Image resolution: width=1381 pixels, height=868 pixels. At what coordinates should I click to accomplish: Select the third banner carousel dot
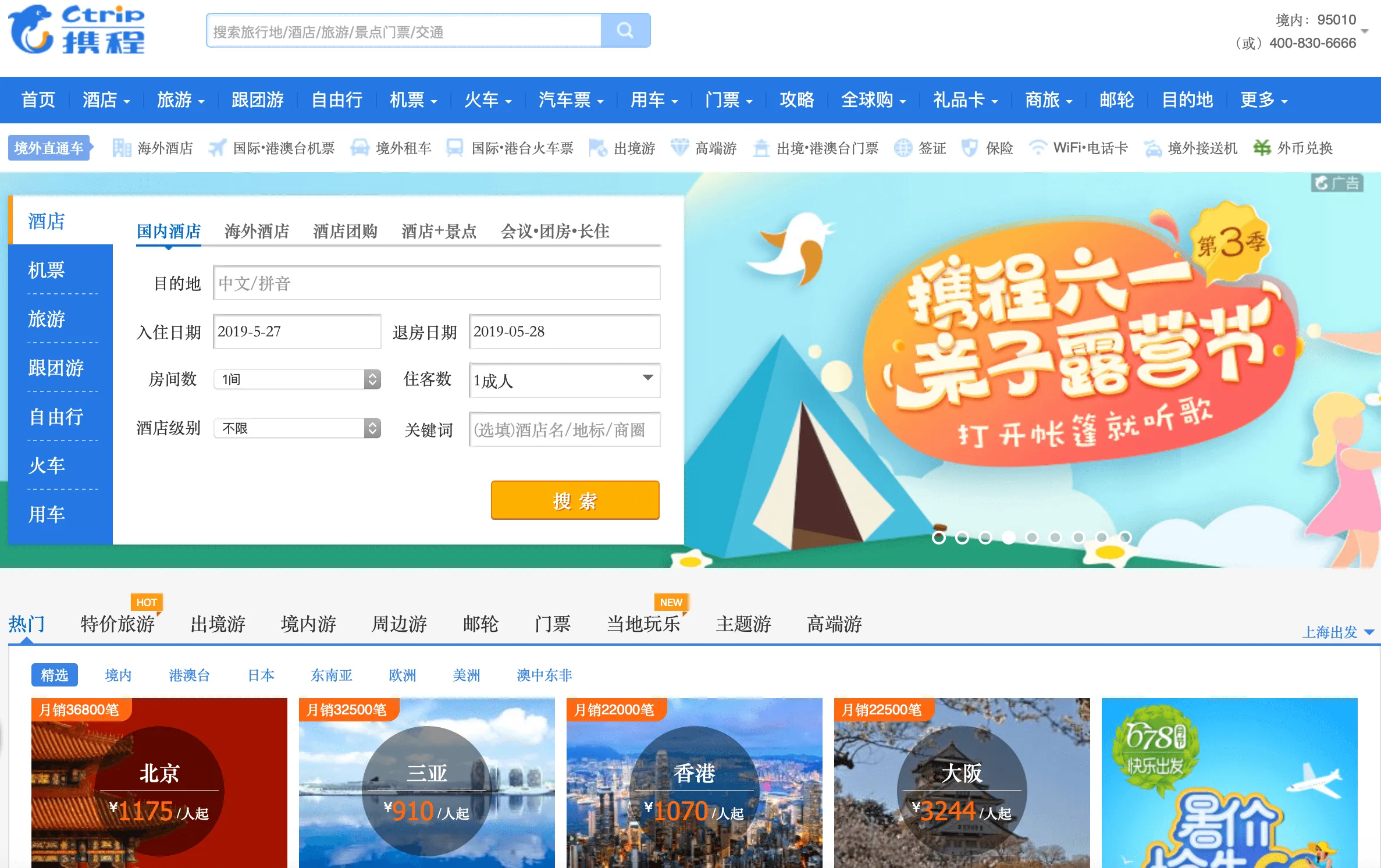click(985, 538)
